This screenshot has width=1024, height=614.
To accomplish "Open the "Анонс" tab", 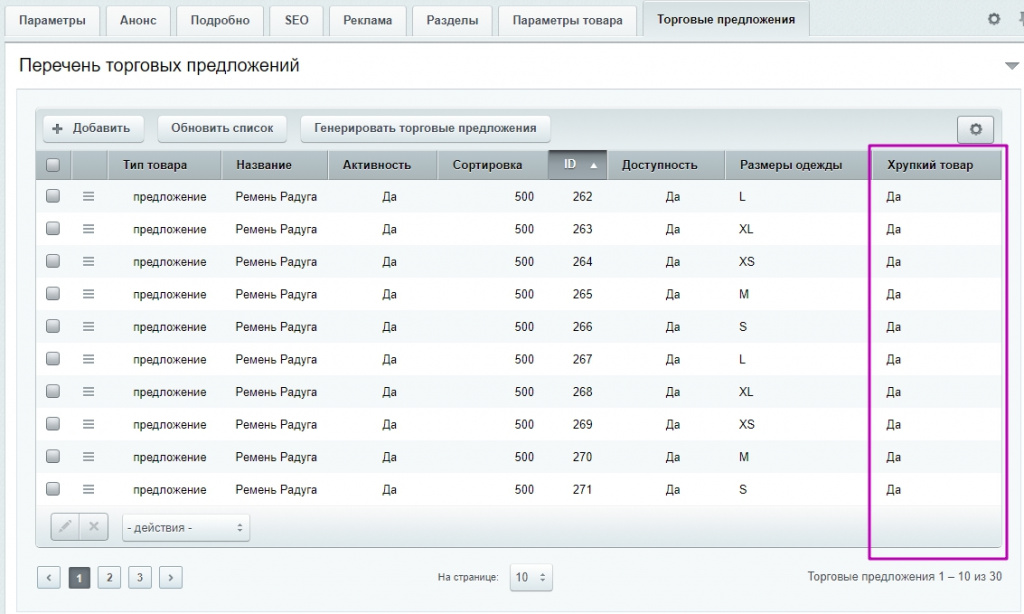I will [138, 20].
